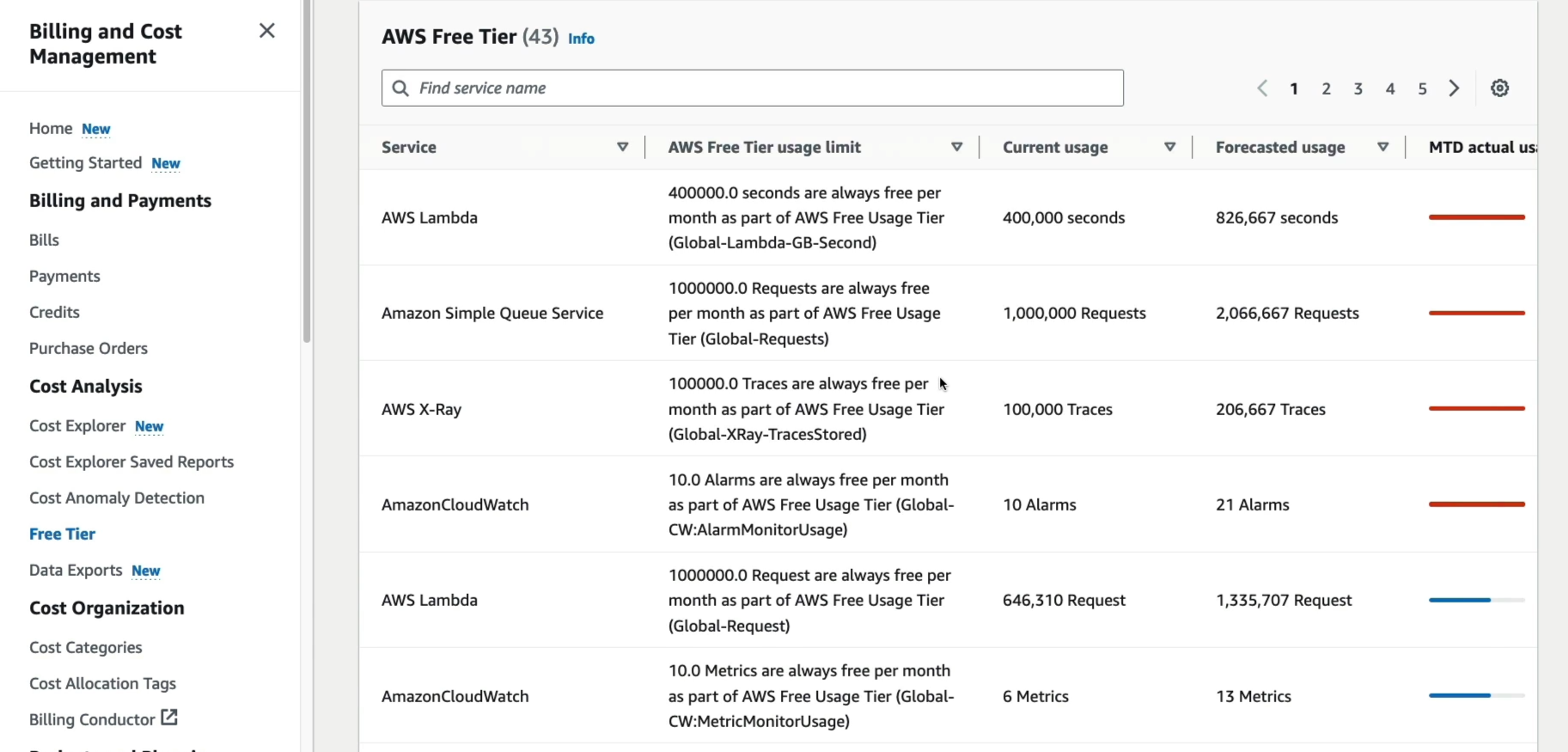Viewport: 1568px width, 752px height.
Task: Select Free Tier in sidebar
Action: 62,534
